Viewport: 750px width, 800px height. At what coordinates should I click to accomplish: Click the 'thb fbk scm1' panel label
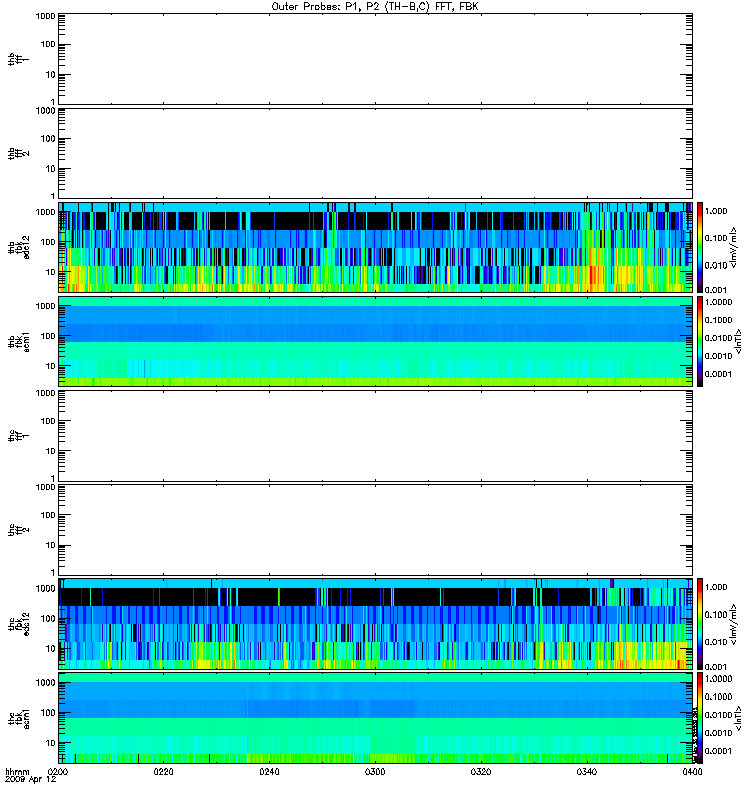(18, 341)
